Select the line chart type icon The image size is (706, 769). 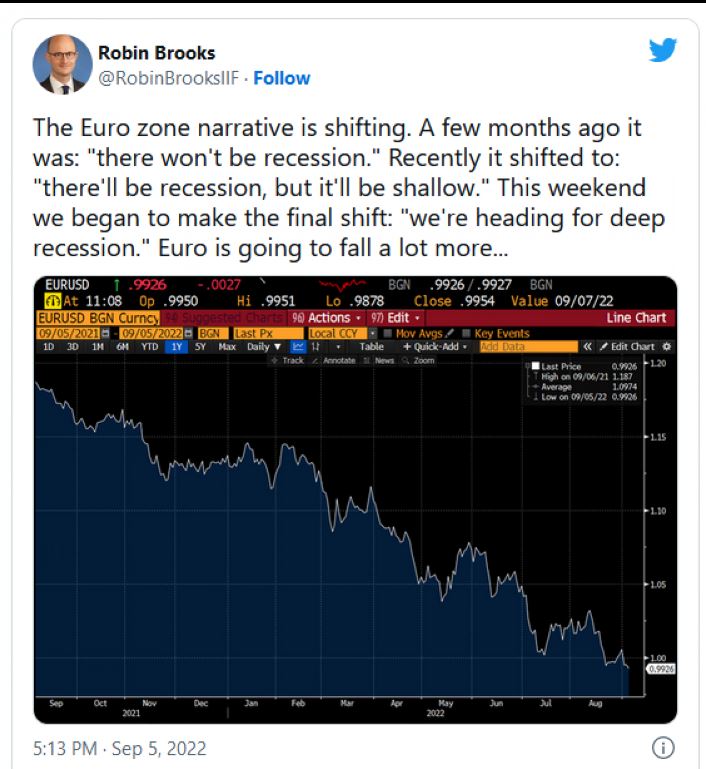point(298,347)
